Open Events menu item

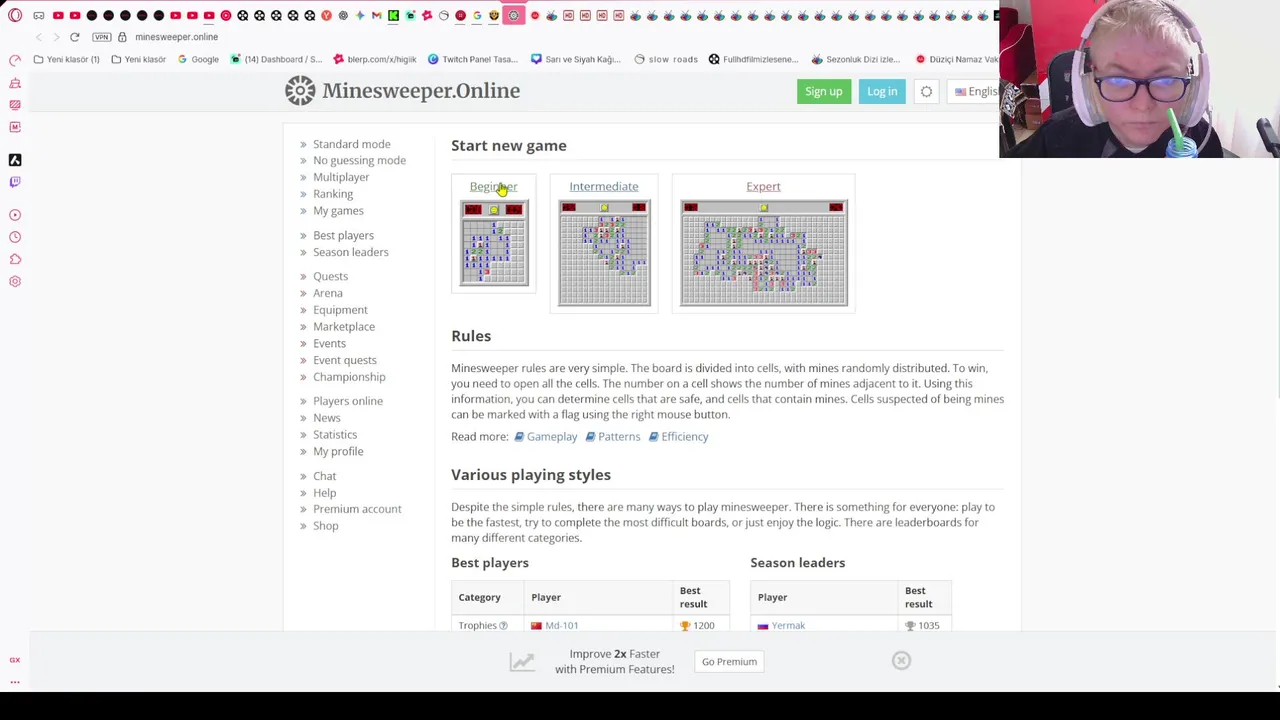pos(329,343)
